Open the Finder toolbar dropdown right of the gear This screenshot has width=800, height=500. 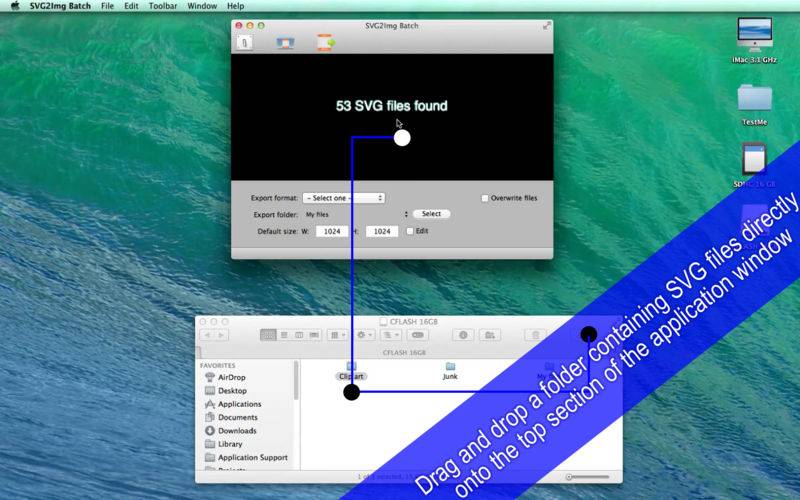click(x=391, y=335)
